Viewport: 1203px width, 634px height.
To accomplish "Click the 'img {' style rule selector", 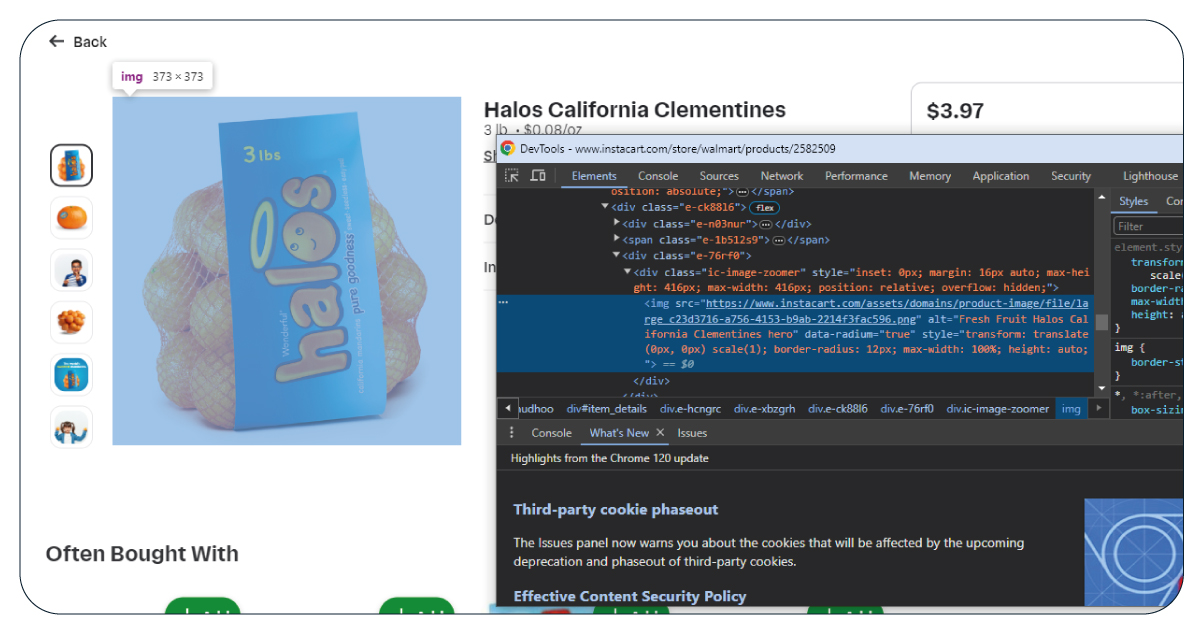I will [1129, 347].
